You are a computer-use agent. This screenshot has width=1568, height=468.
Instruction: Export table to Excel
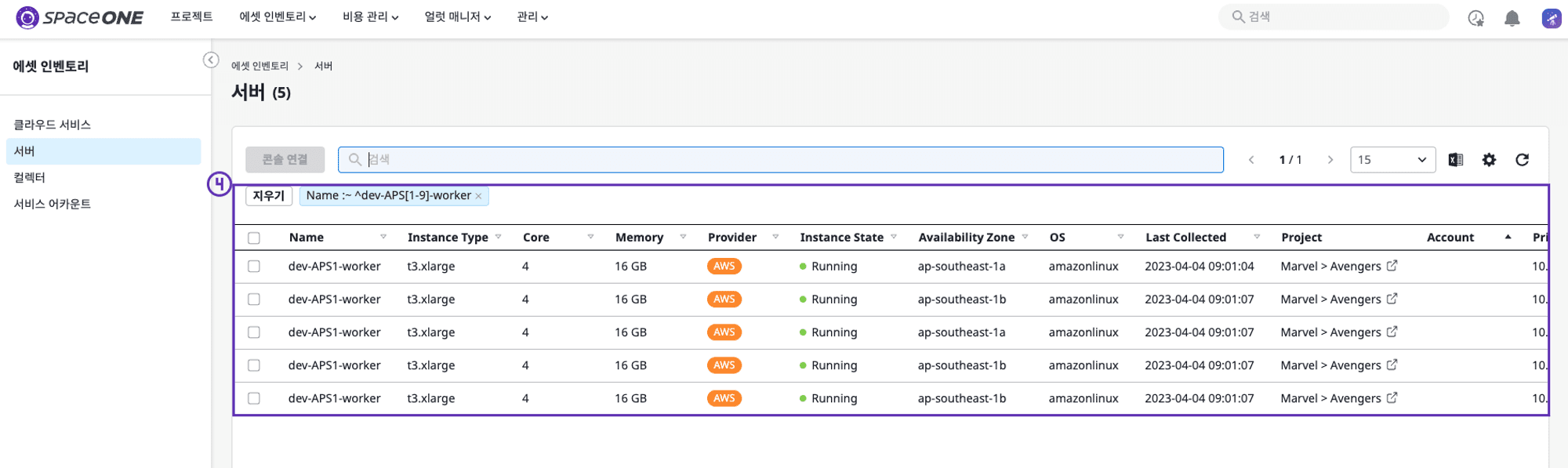[x=1456, y=160]
